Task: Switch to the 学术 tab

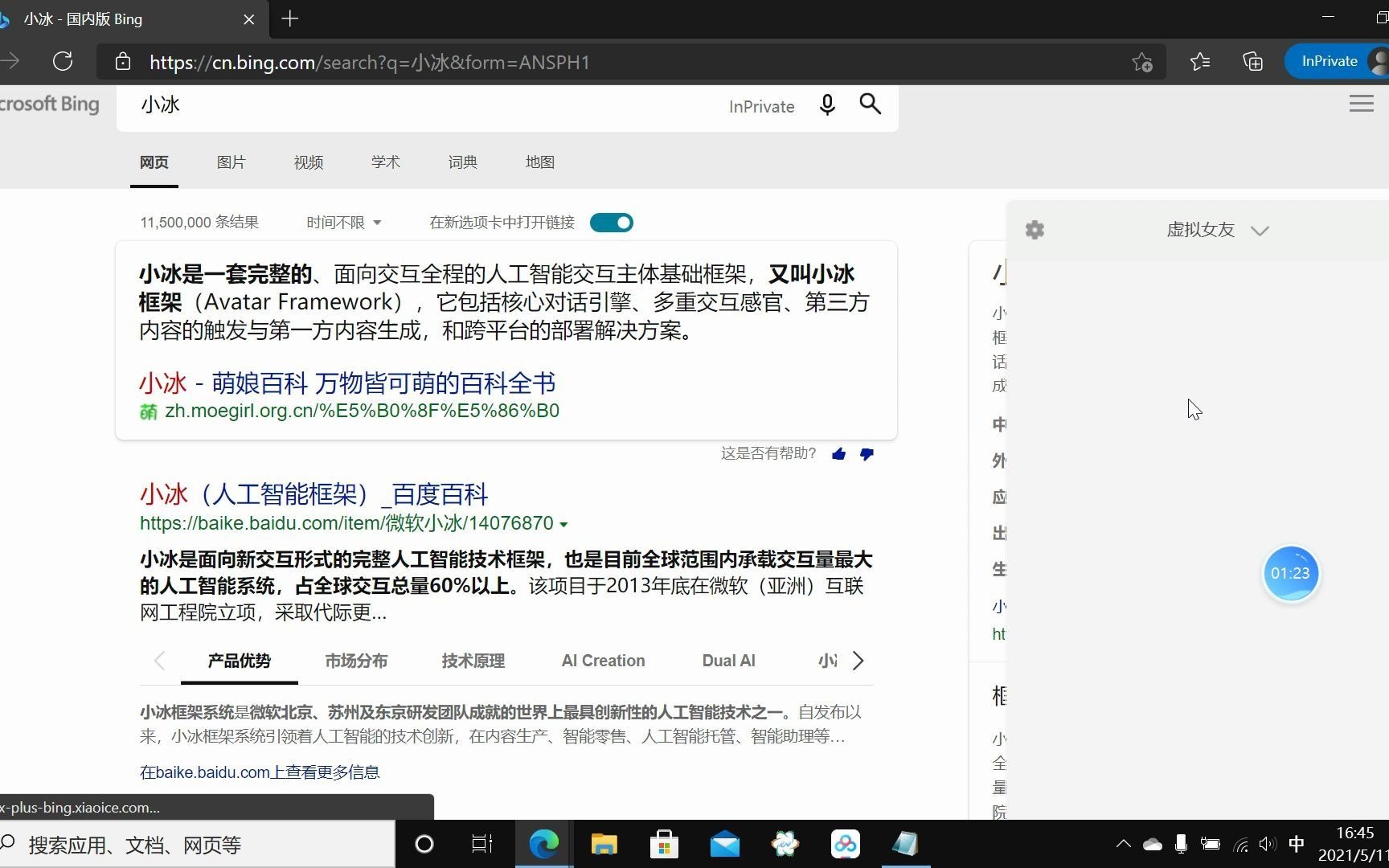Action: click(x=386, y=162)
